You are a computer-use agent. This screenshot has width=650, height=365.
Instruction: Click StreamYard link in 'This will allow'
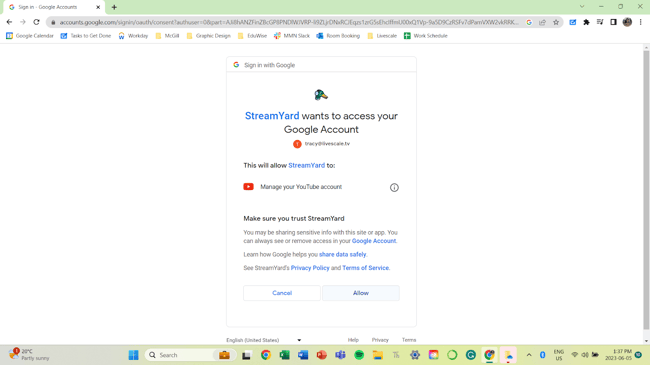pyautogui.click(x=306, y=165)
